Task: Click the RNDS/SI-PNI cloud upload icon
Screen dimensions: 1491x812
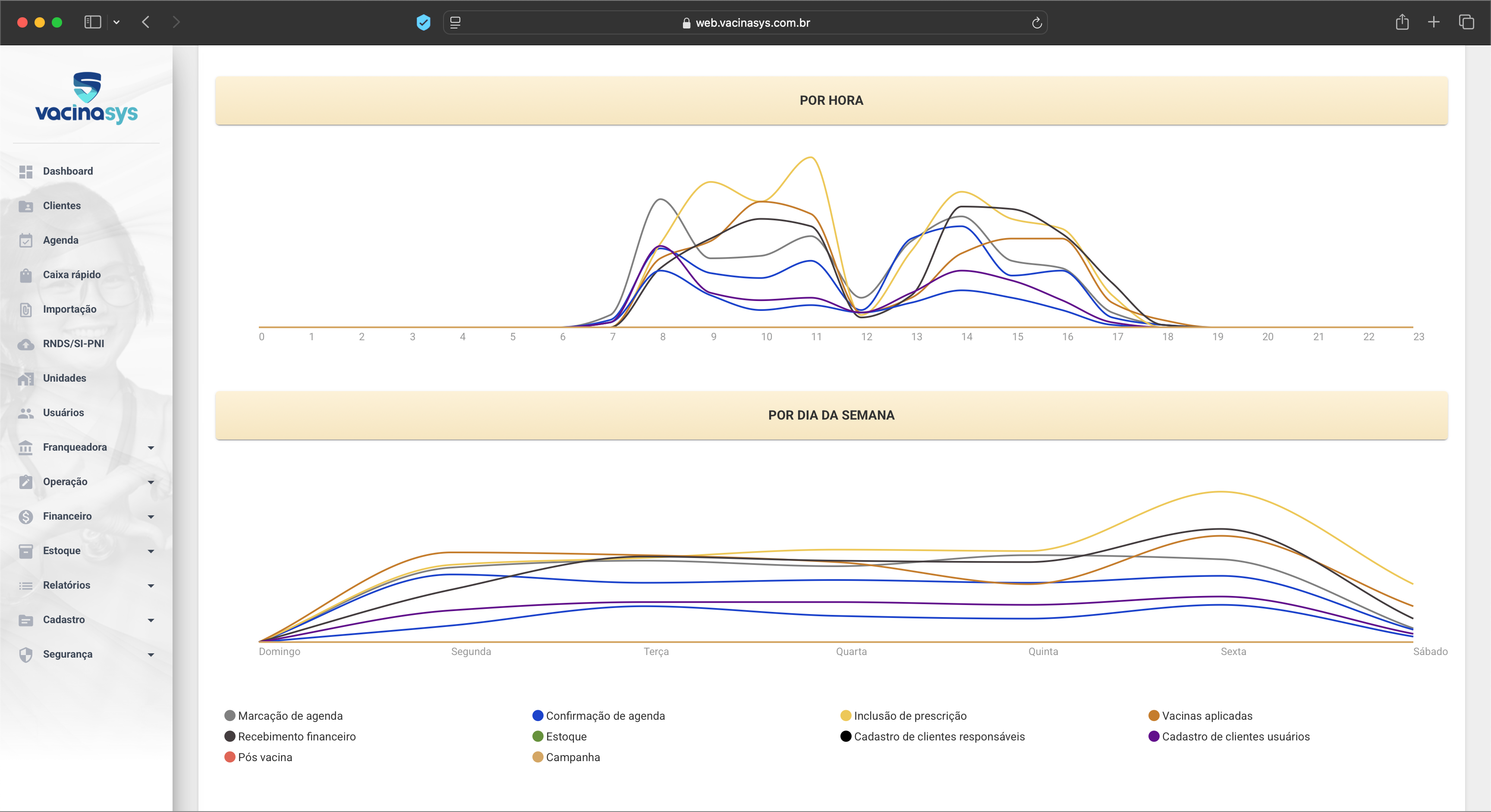Action: coord(25,344)
